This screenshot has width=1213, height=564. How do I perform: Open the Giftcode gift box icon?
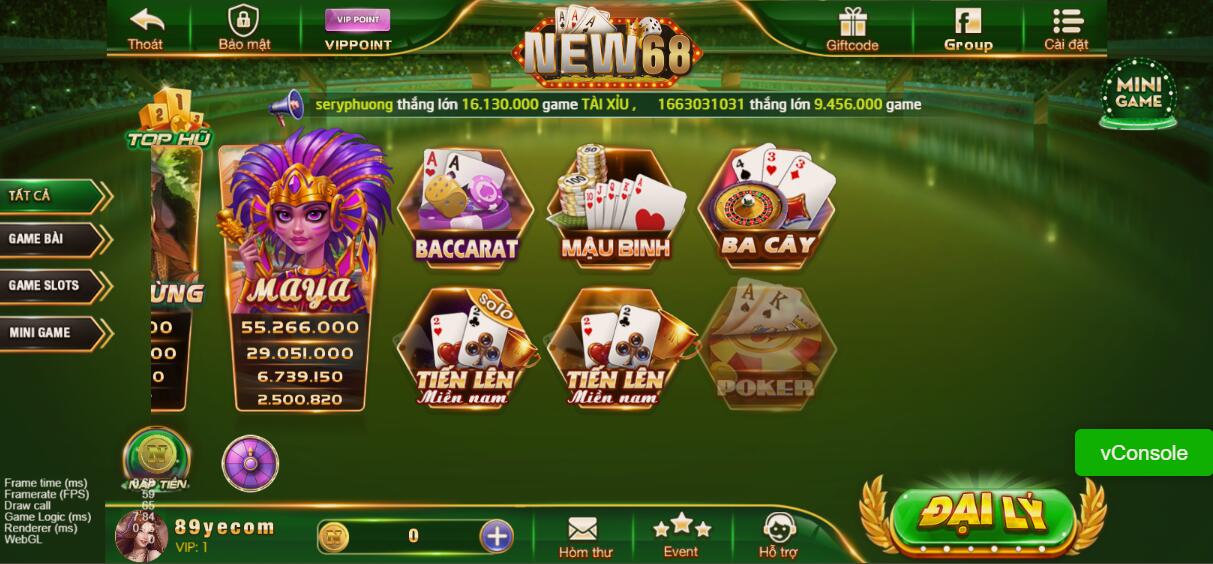[x=852, y=30]
